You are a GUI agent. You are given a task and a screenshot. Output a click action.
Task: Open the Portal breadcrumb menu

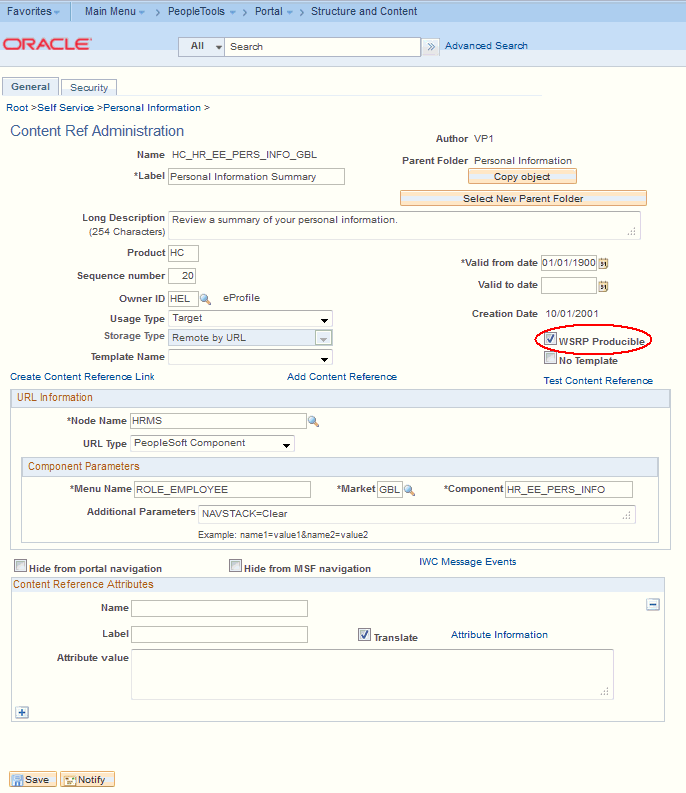[274, 12]
